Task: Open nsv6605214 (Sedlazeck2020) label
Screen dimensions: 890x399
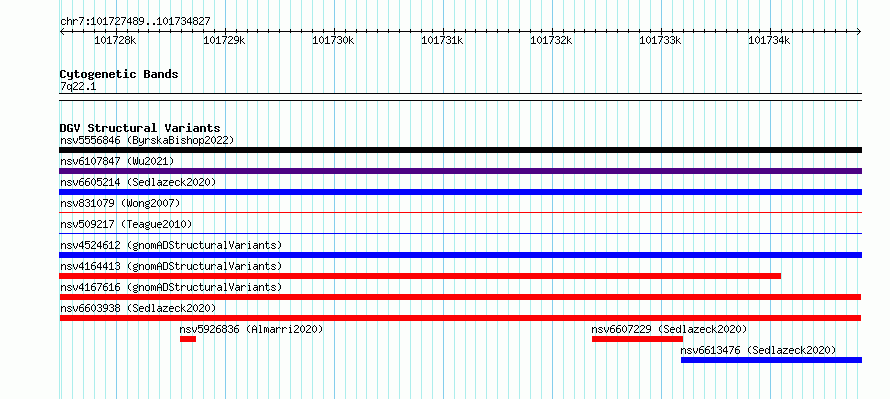Action: tap(138, 182)
